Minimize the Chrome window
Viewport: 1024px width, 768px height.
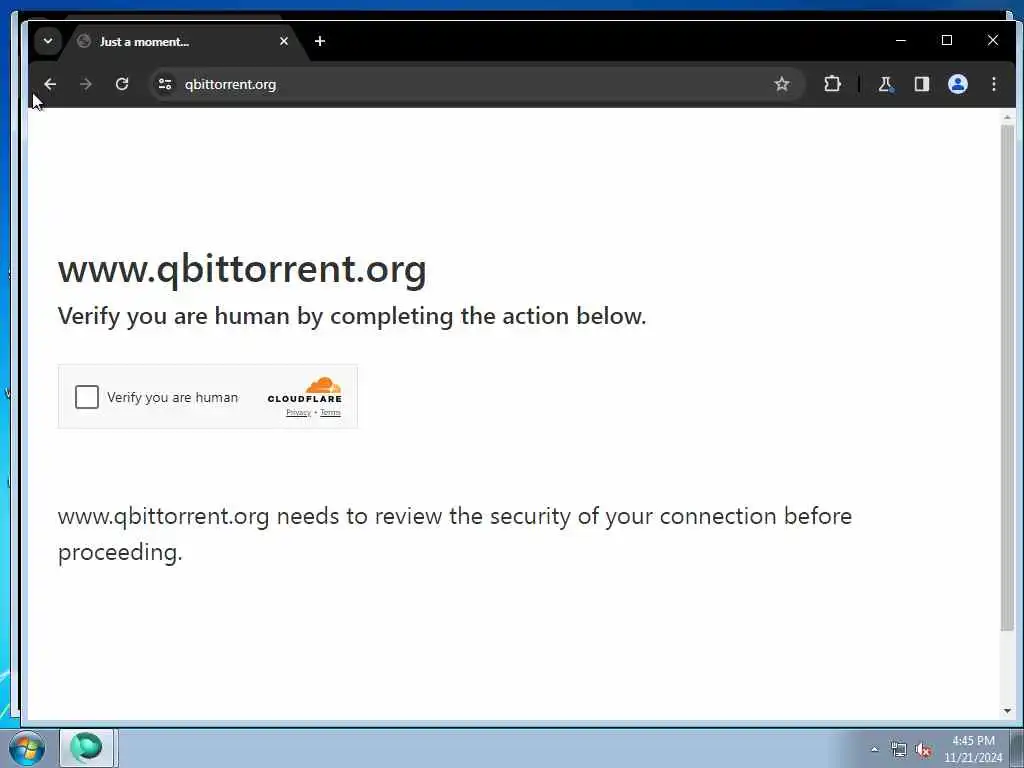[x=901, y=40]
